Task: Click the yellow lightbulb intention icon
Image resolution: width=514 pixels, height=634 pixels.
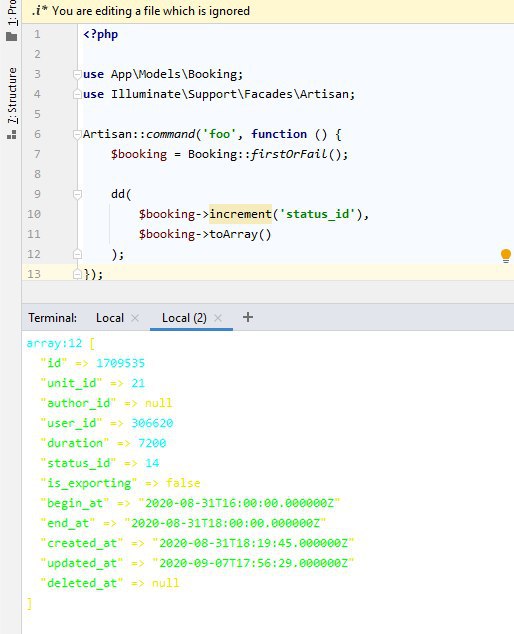Action: [506, 256]
